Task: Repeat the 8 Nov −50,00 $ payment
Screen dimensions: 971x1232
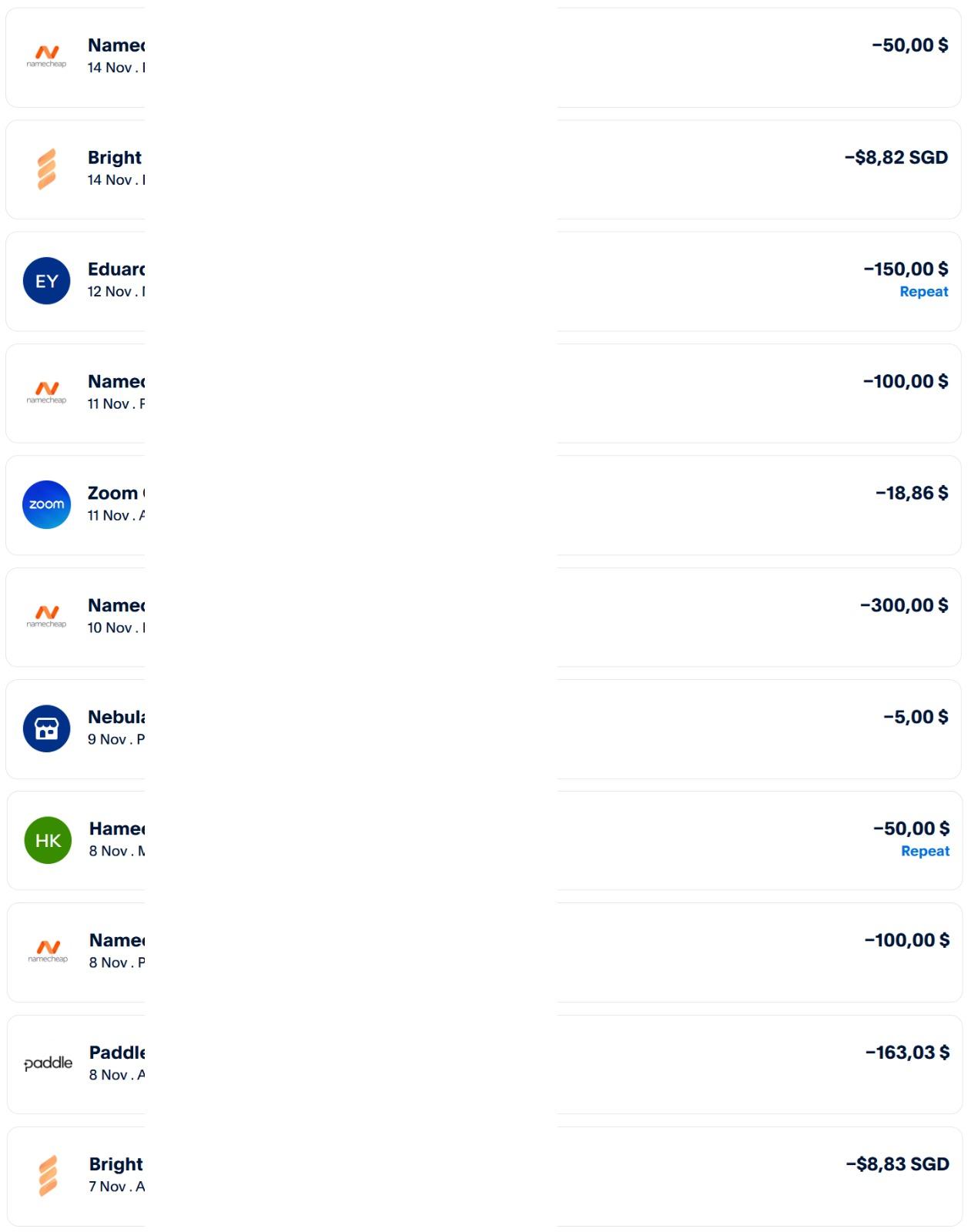Action: click(925, 851)
